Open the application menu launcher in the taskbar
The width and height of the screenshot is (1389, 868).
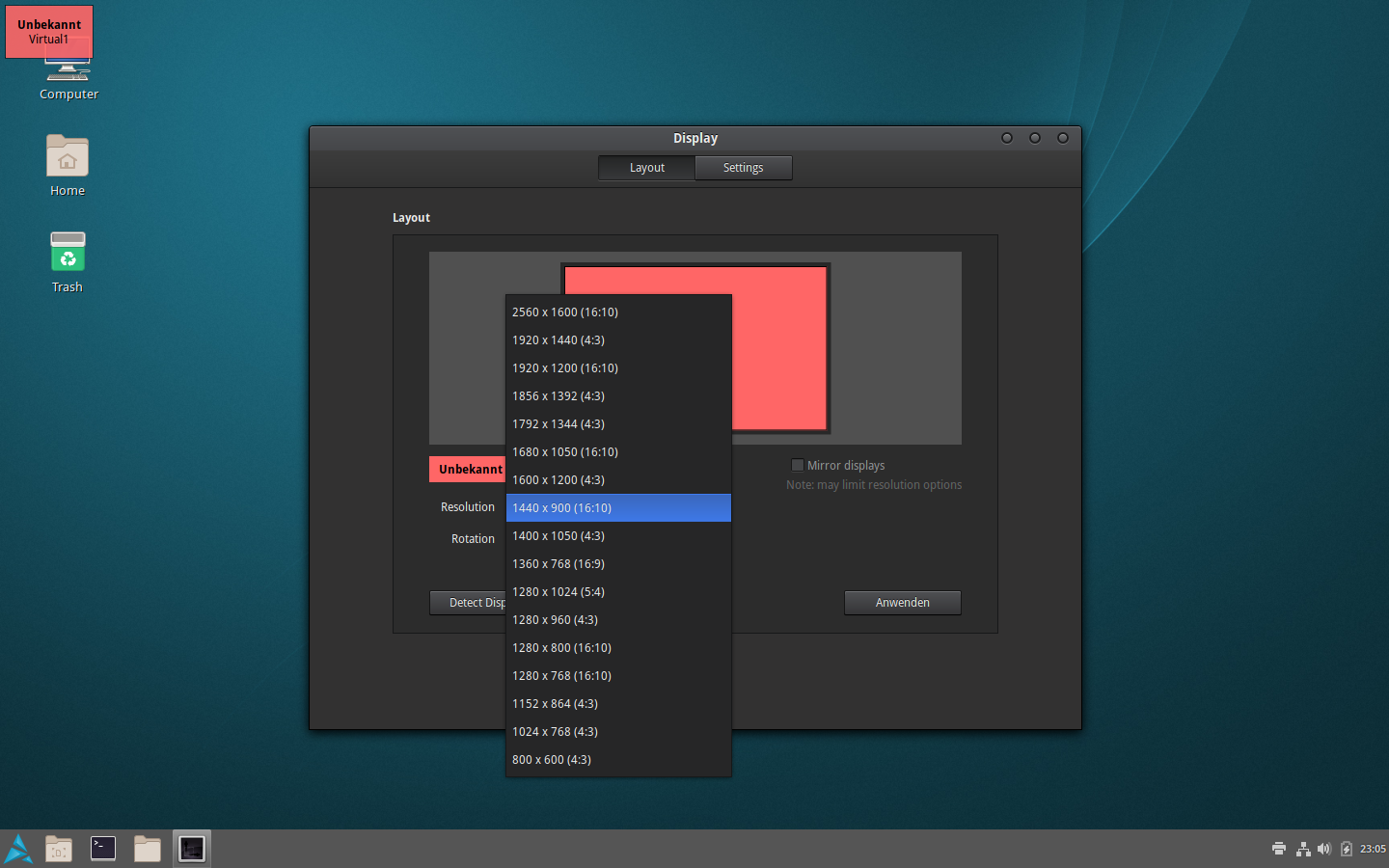pyautogui.click(x=18, y=849)
